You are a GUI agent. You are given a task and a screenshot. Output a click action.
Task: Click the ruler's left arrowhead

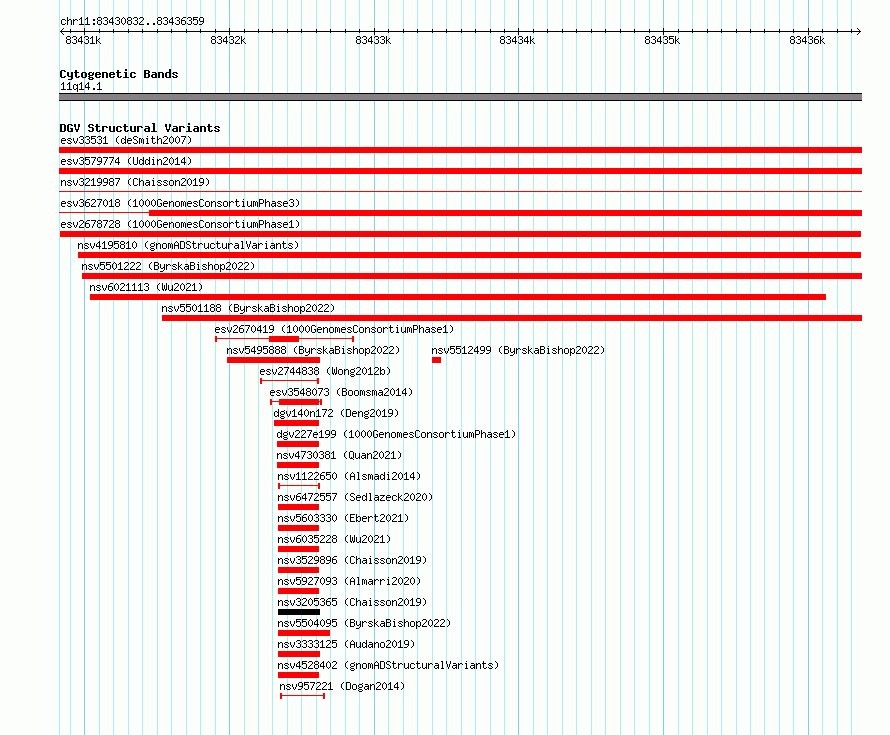pos(62,31)
